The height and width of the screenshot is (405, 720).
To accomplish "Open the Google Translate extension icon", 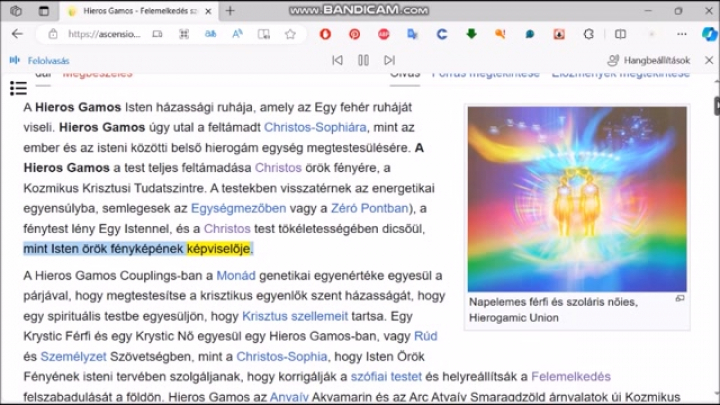I will (x=412, y=34).
